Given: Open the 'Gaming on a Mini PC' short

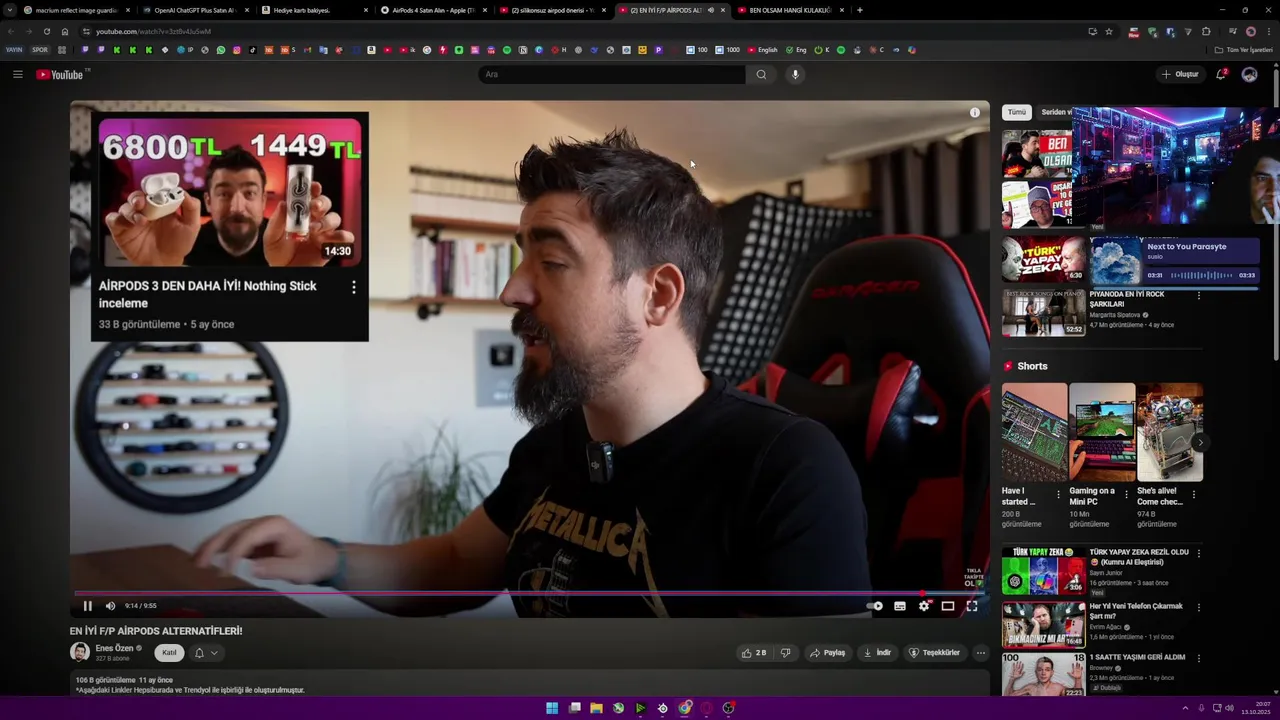Looking at the screenshot, I should click(1101, 432).
